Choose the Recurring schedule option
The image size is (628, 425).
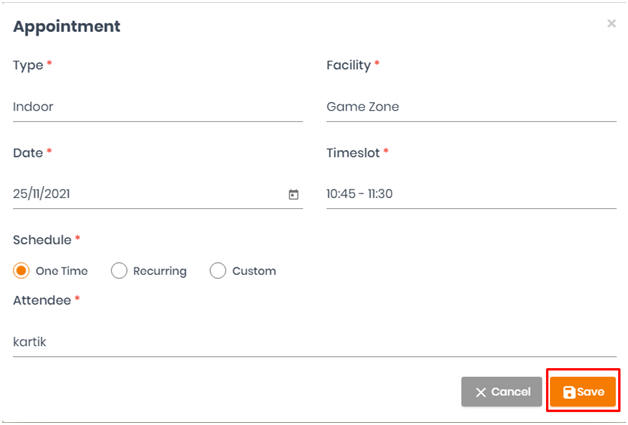point(119,271)
